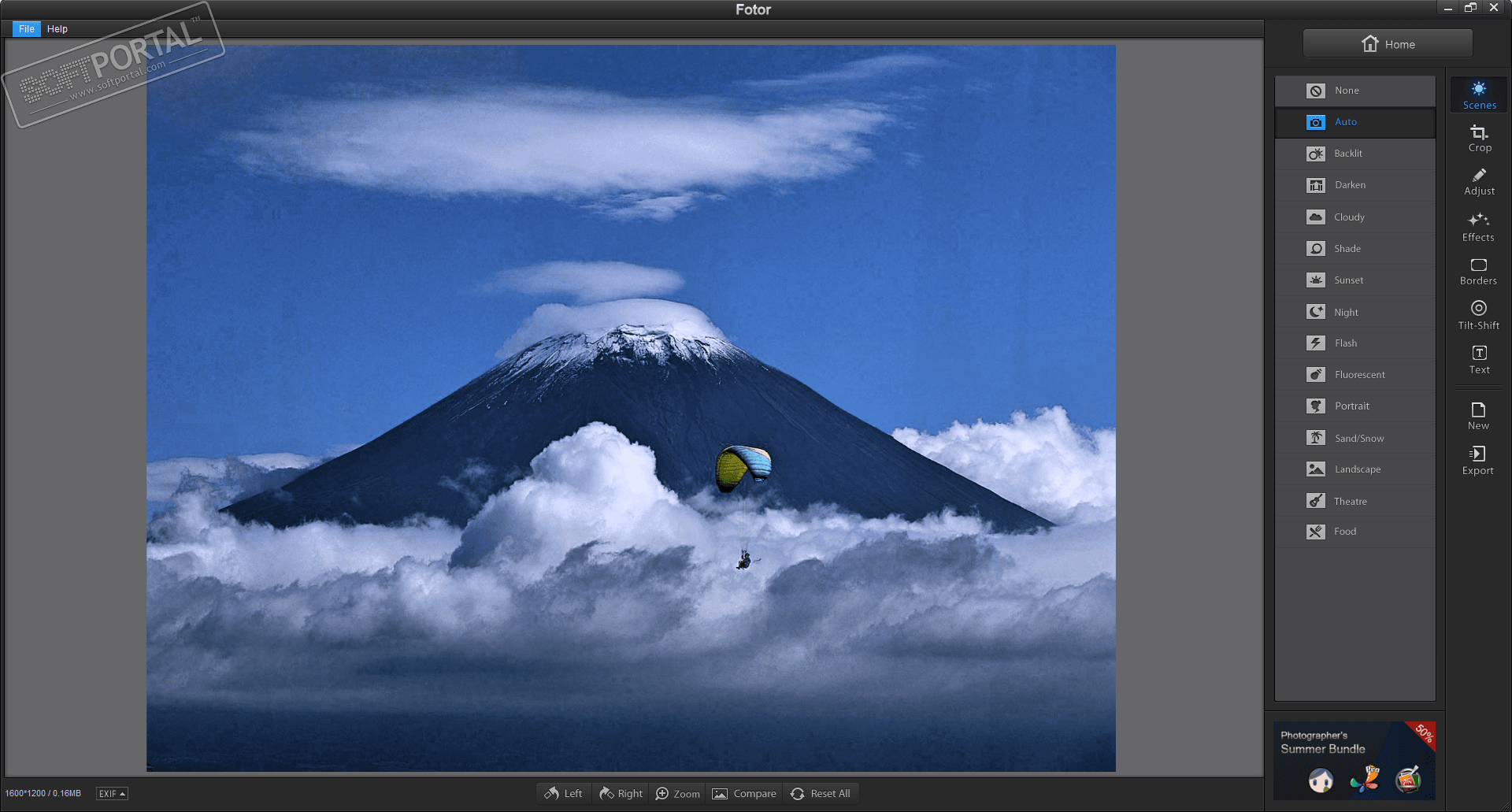Click the image size text 1600*1200 / 0.16MB
The height and width of the screenshot is (812, 1512).
[x=43, y=794]
